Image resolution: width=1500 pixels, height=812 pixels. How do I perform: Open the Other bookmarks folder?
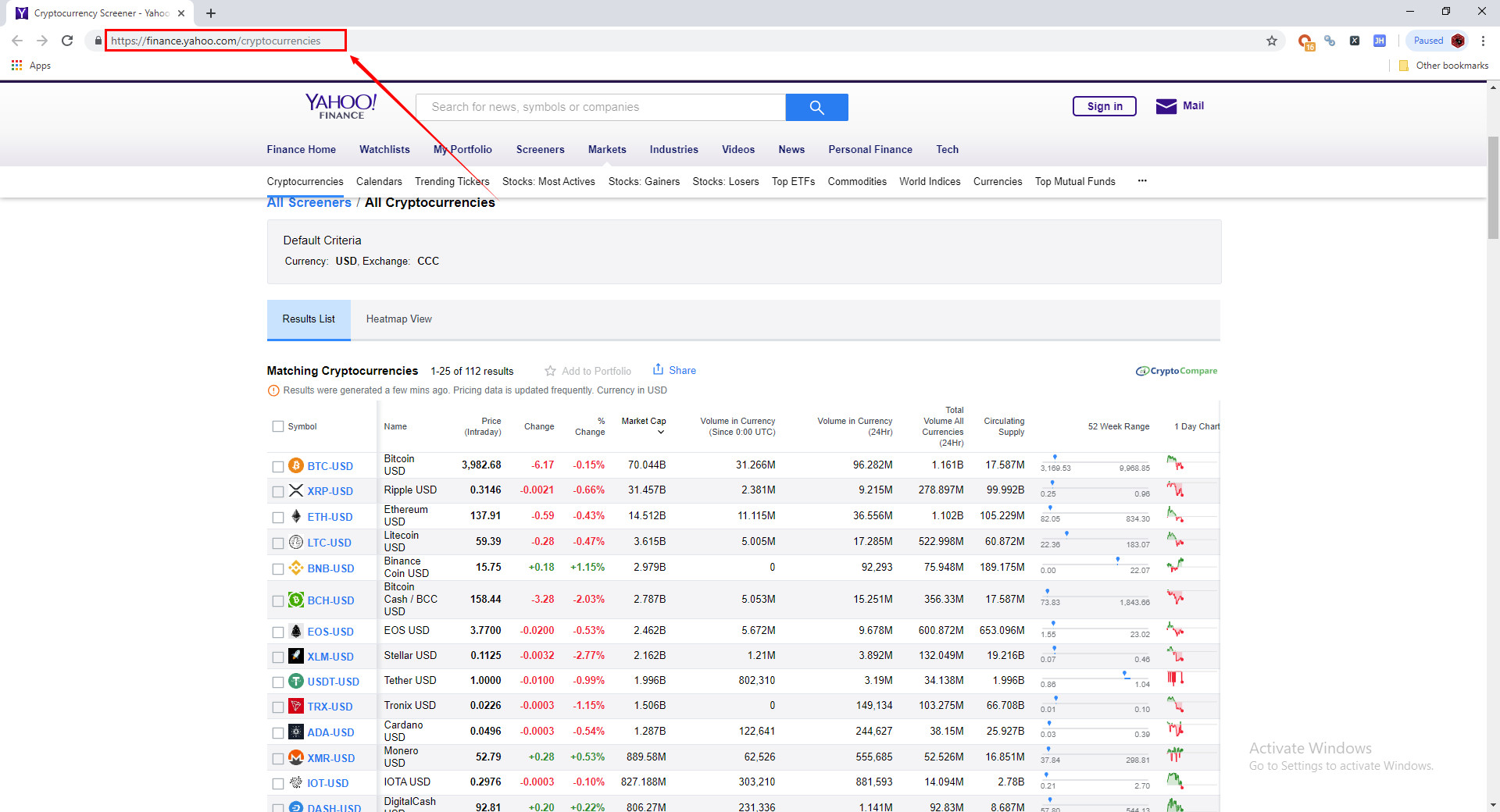(1445, 66)
